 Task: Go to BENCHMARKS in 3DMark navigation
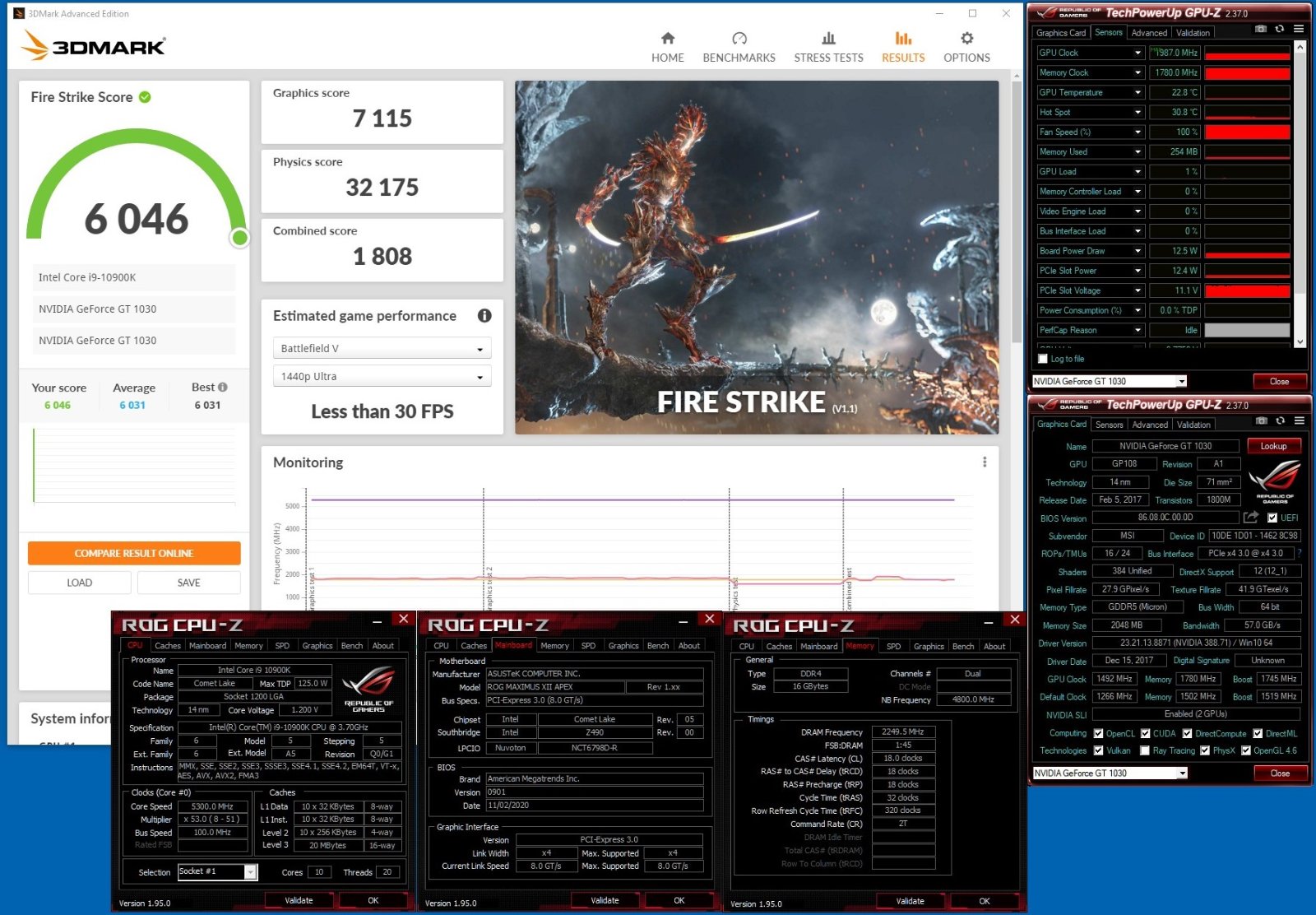coord(739,48)
